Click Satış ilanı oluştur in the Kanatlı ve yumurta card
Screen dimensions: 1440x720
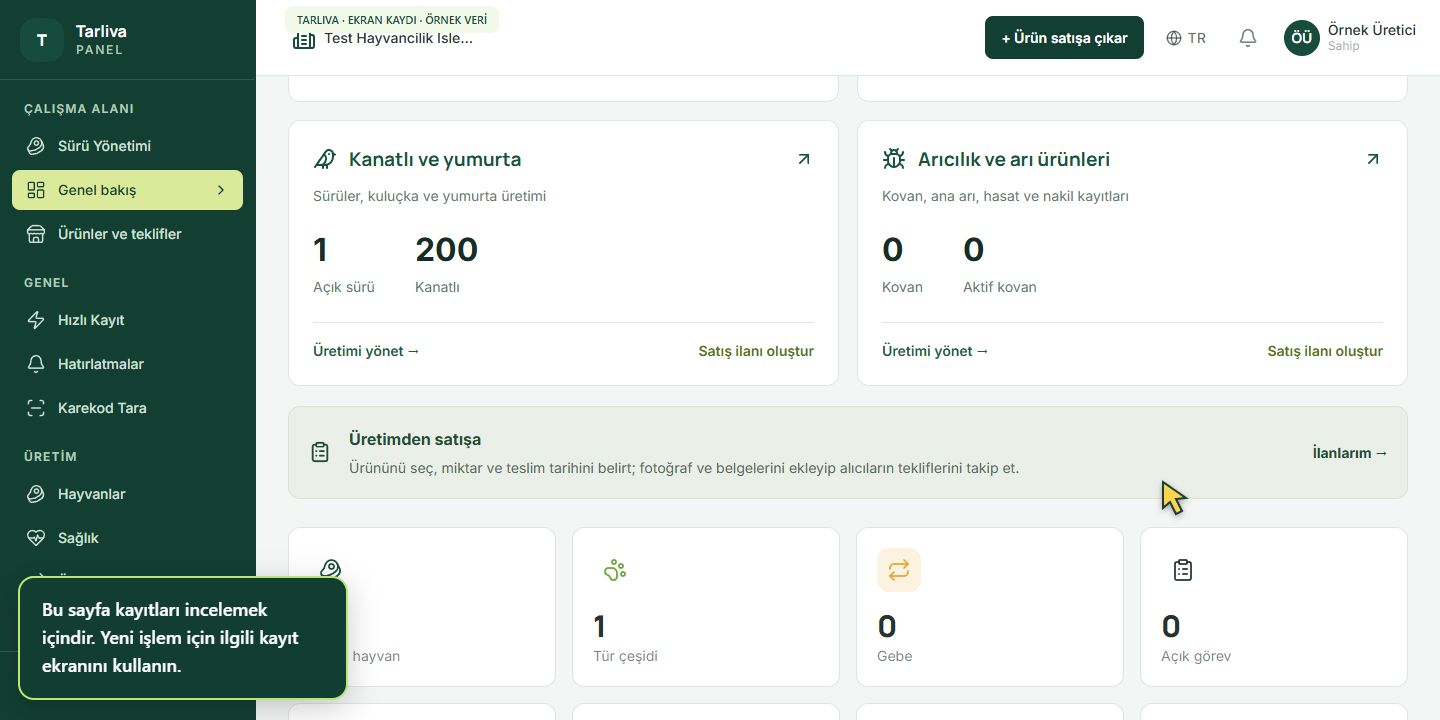pyautogui.click(x=756, y=351)
